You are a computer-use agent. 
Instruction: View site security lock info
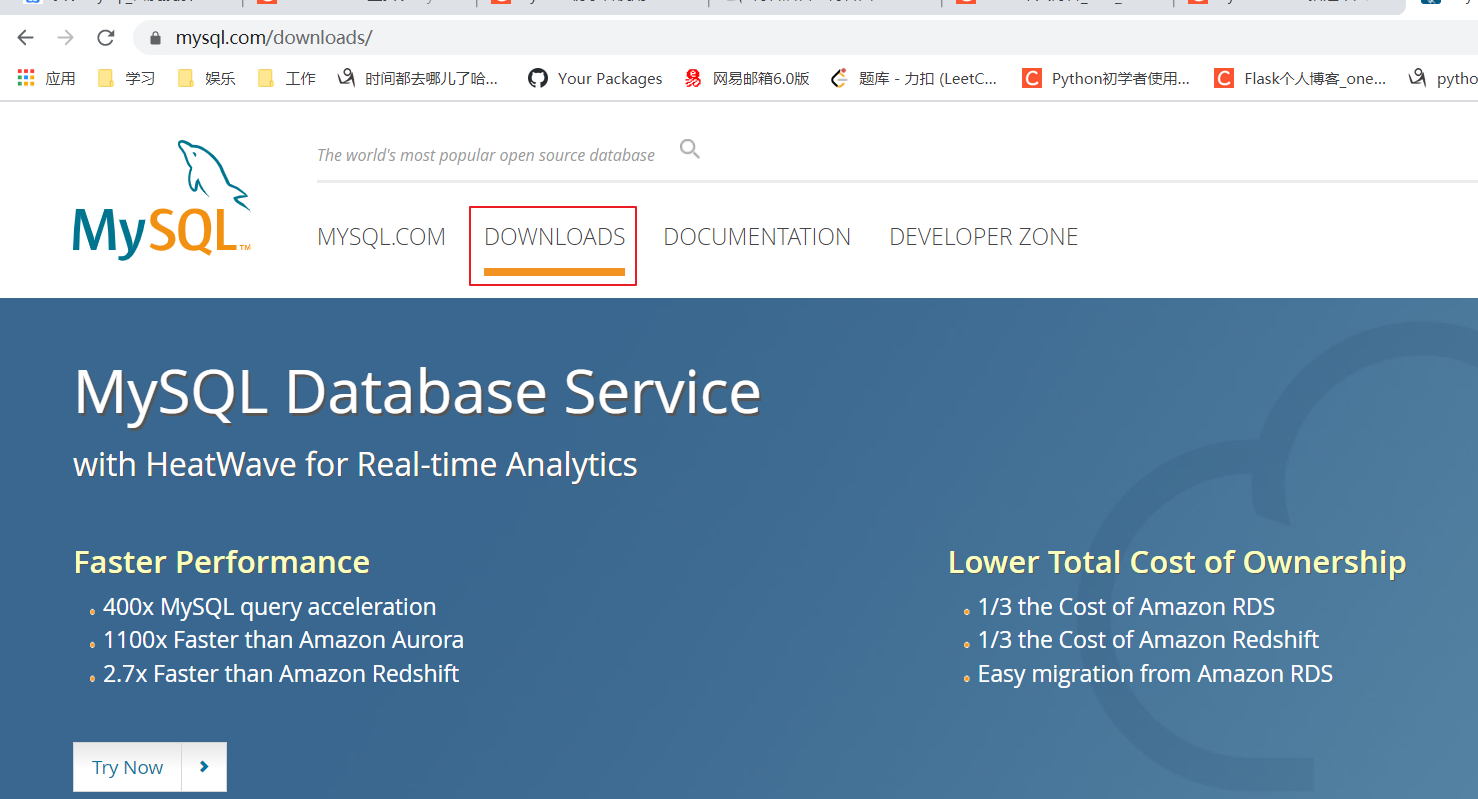pyautogui.click(x=155, y=39)
